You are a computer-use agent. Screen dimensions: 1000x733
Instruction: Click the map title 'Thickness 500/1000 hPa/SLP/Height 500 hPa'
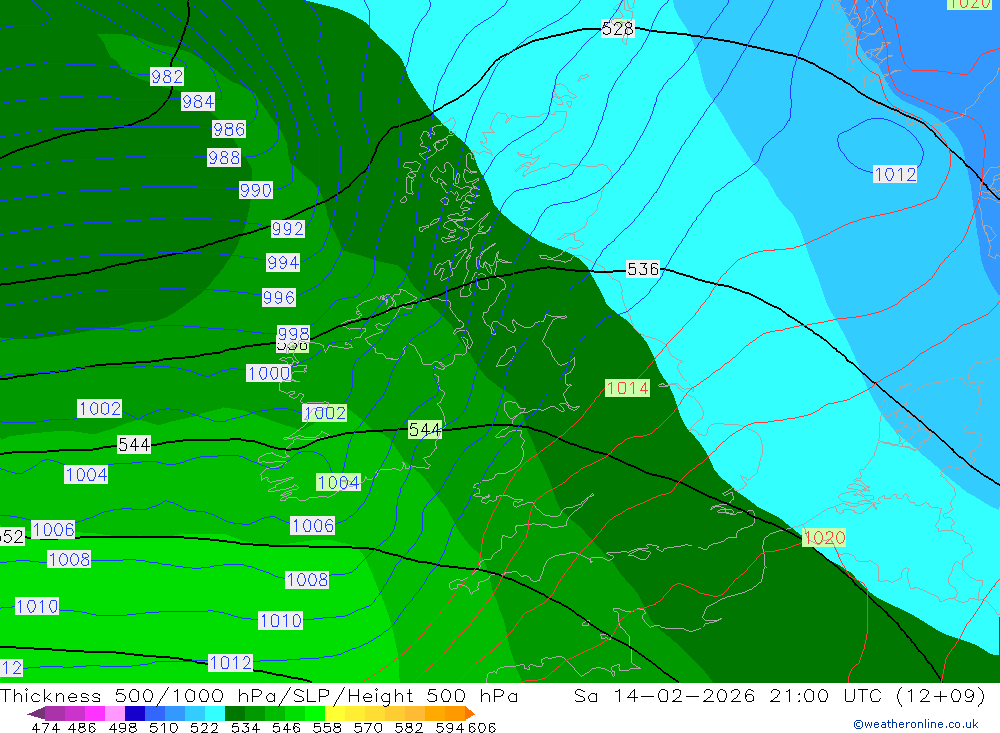259,695
